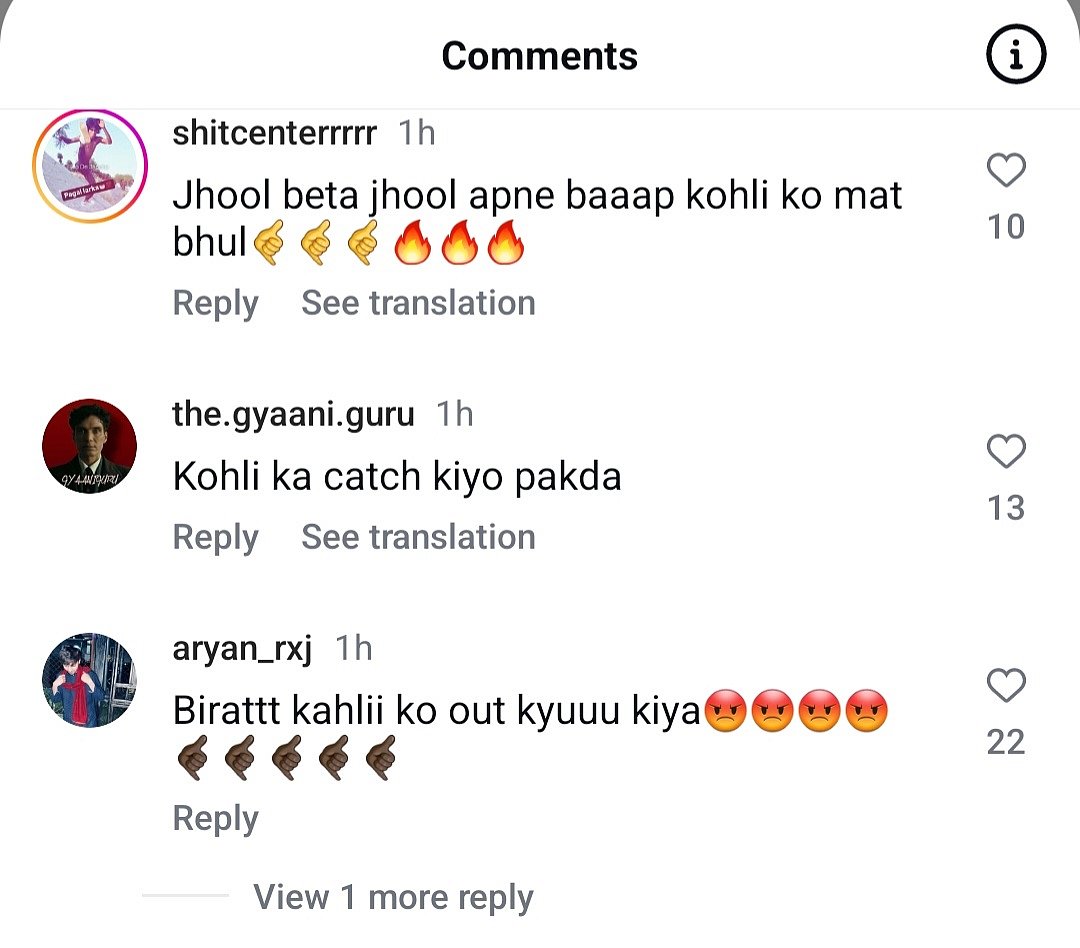Reply to aryan_rxj's comment
This screenshot has width=1080, height=948.
coord(215,818)
